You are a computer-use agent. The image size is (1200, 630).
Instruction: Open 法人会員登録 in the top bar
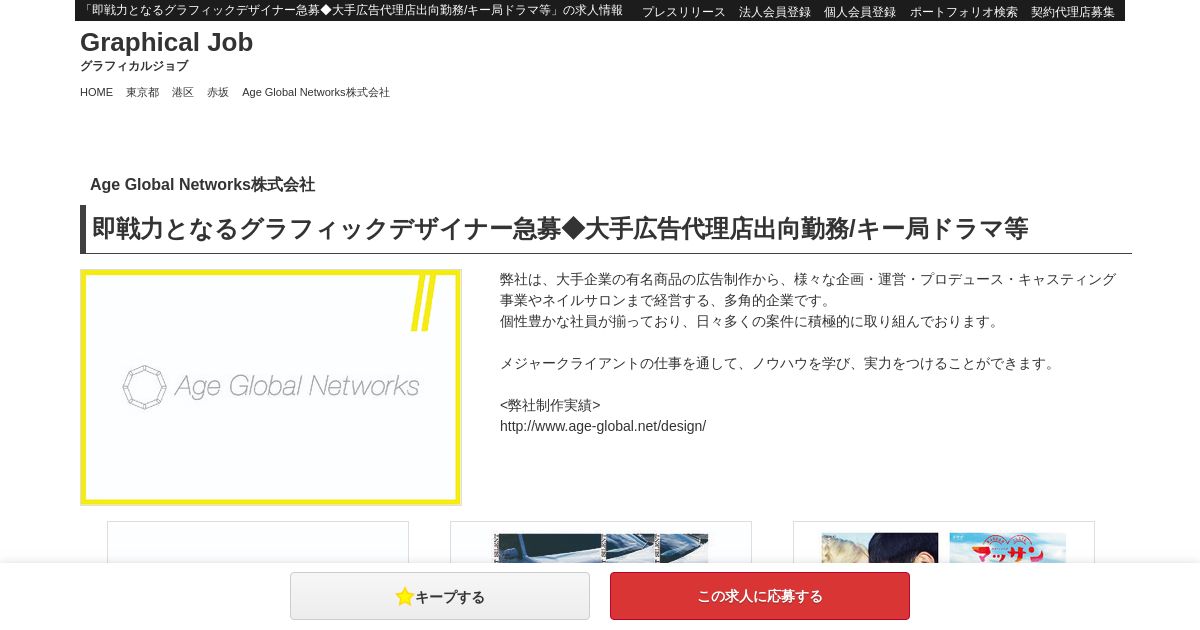[x=775, y=12]
